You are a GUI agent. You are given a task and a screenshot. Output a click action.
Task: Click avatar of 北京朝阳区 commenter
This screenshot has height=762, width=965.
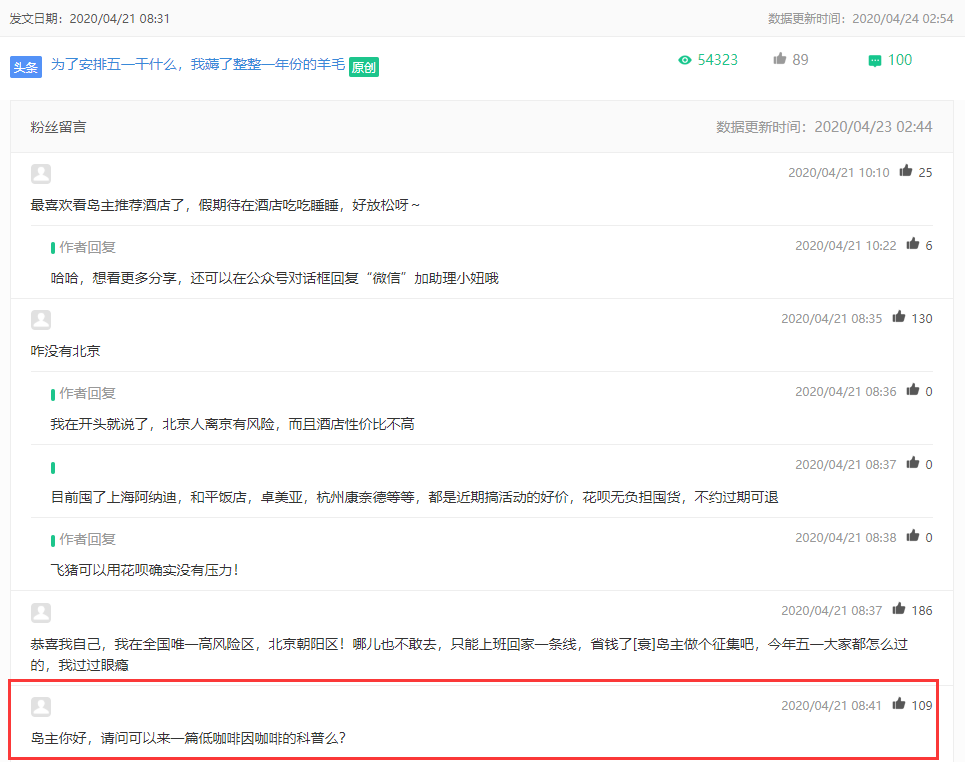41,612
